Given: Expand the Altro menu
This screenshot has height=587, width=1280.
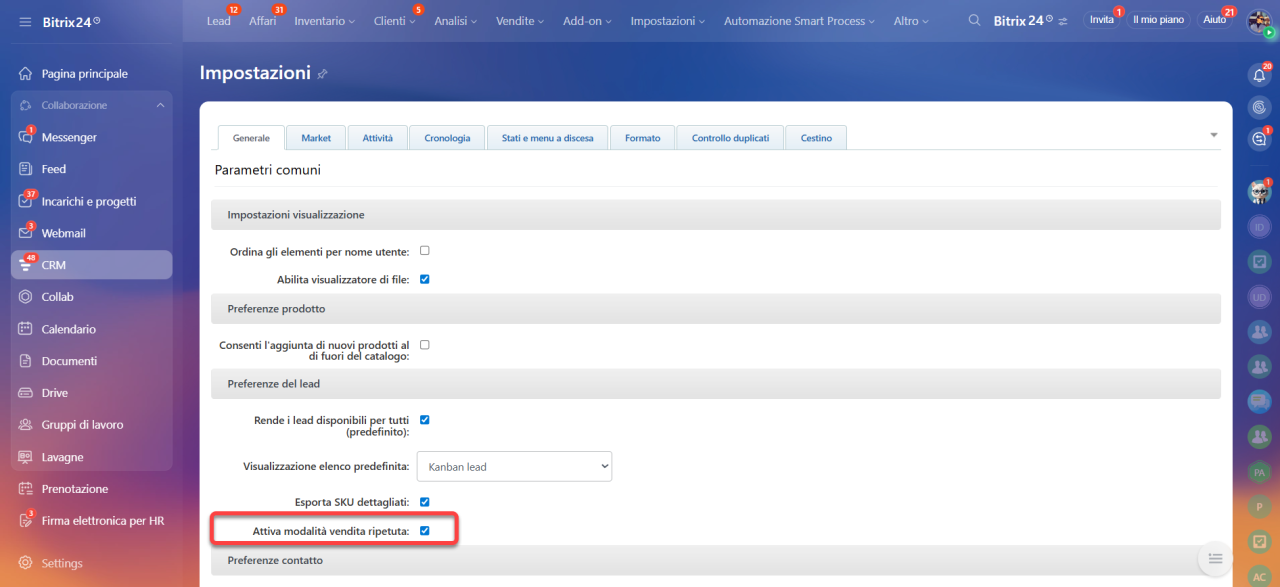Looking at the screenshot, I should [911, 21].
